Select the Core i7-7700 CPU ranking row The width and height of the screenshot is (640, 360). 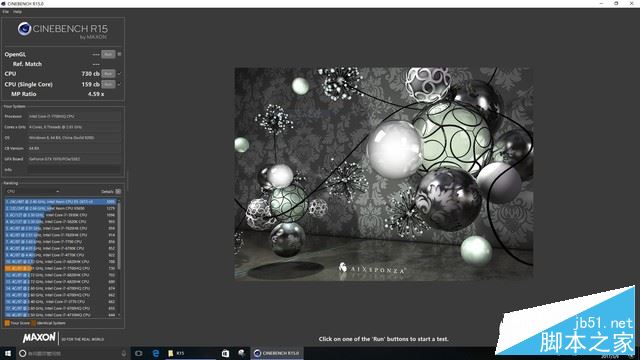pyautogui.click(x=60, y=242)
